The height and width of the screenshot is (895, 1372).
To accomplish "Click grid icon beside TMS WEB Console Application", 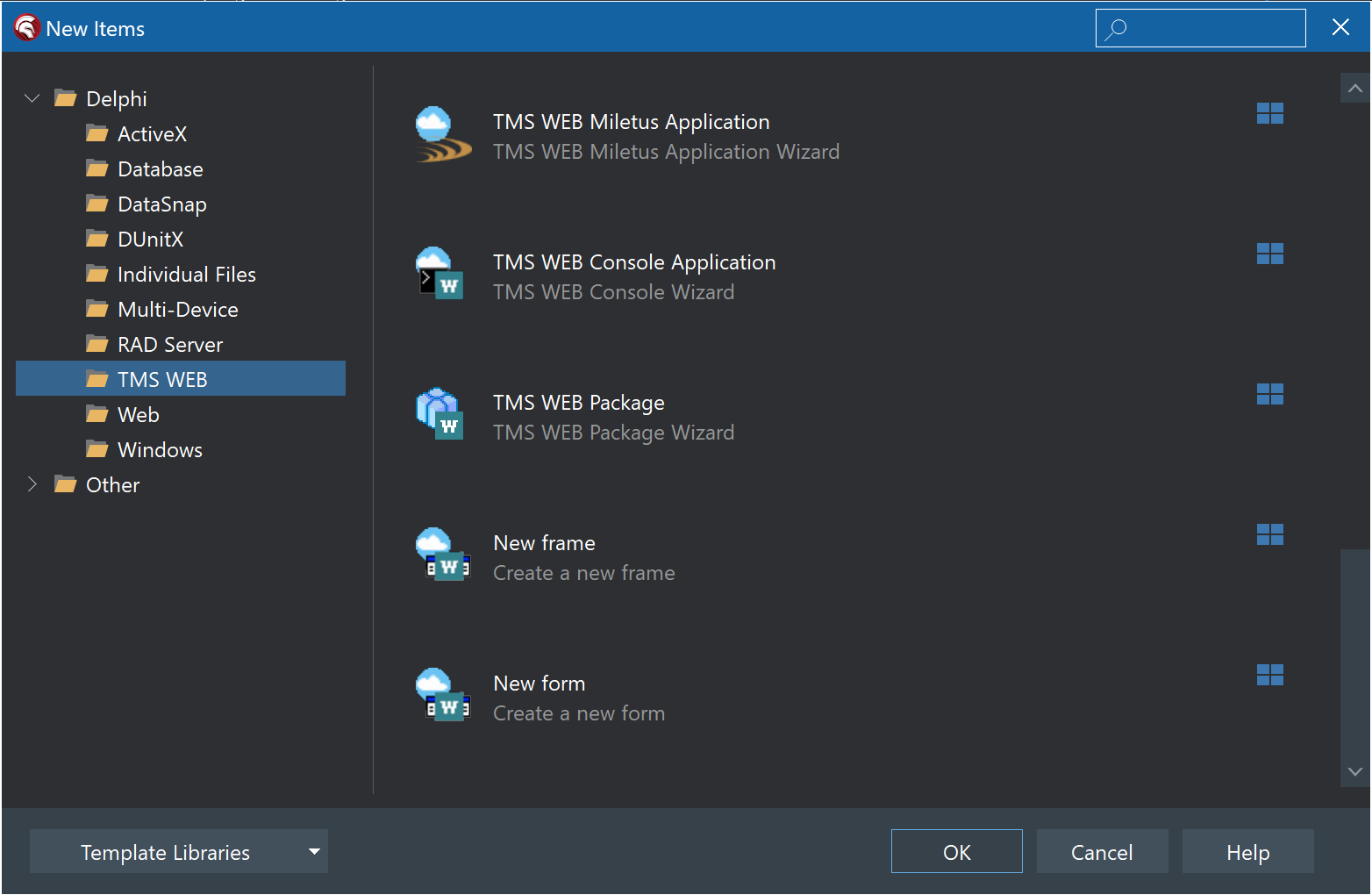I will coord(1269,254).
